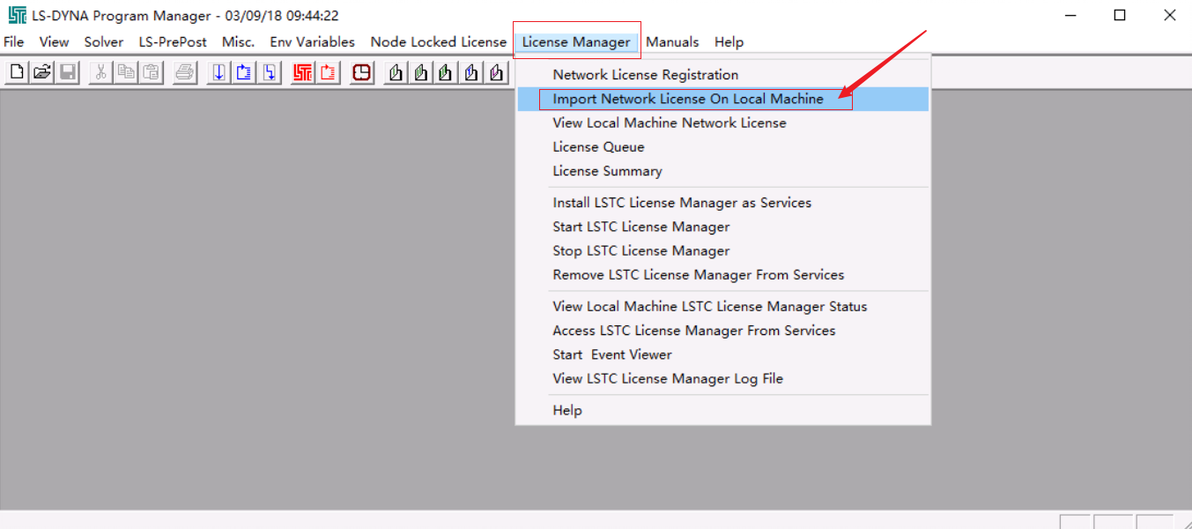The width and height of the screenshot is (1192, 529).
Task: Open the Manuals menu
Action: (x=672, y=42)
